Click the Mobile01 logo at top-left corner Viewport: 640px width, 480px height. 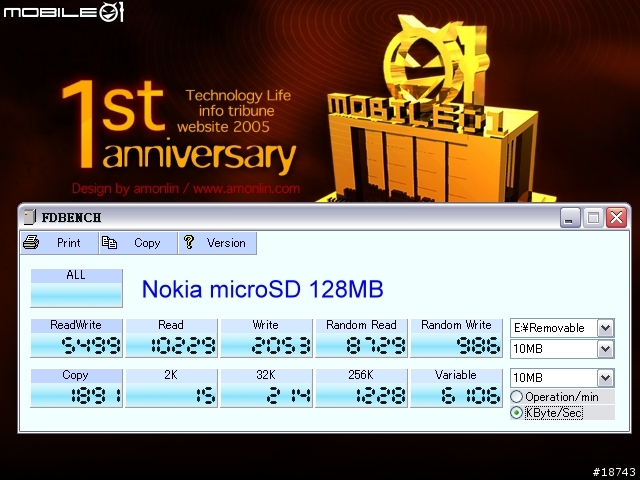point(63,11)
